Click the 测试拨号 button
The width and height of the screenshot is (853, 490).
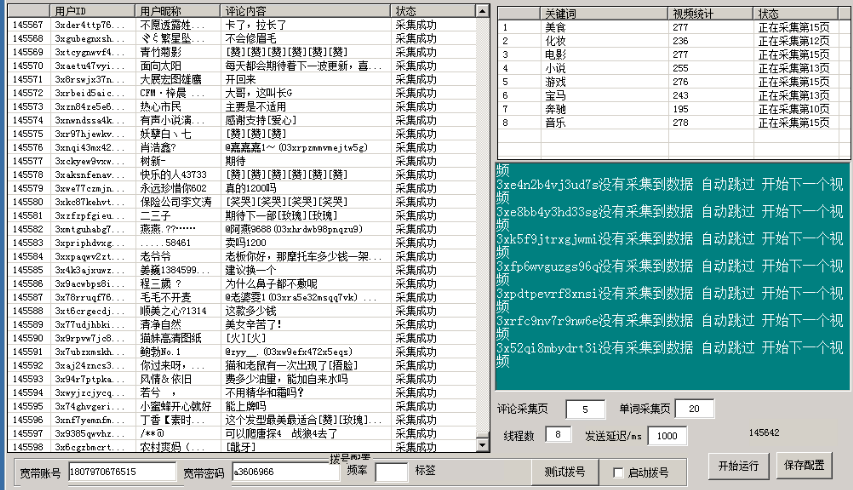(x=565, y=472)
